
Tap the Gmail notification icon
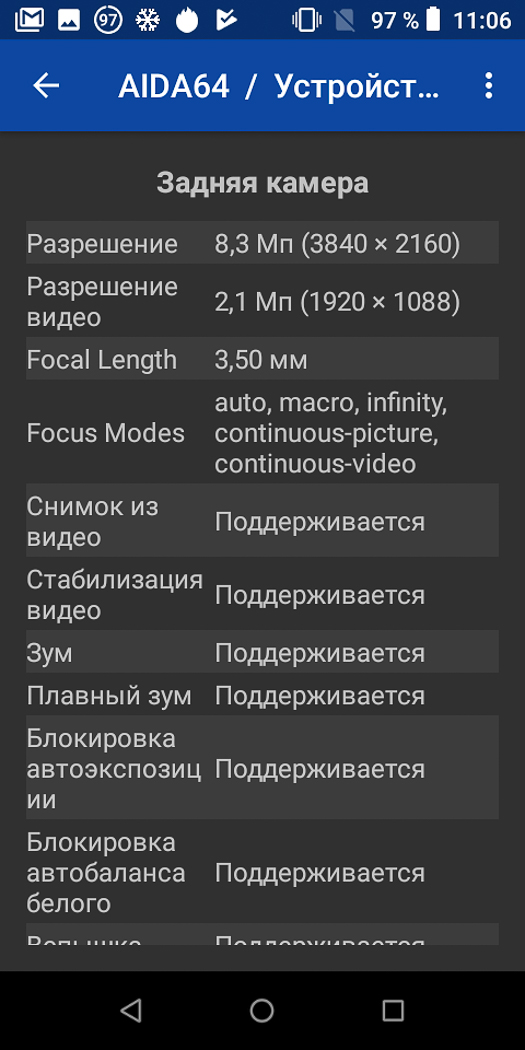pyautogui.click(x=29, y=20)
